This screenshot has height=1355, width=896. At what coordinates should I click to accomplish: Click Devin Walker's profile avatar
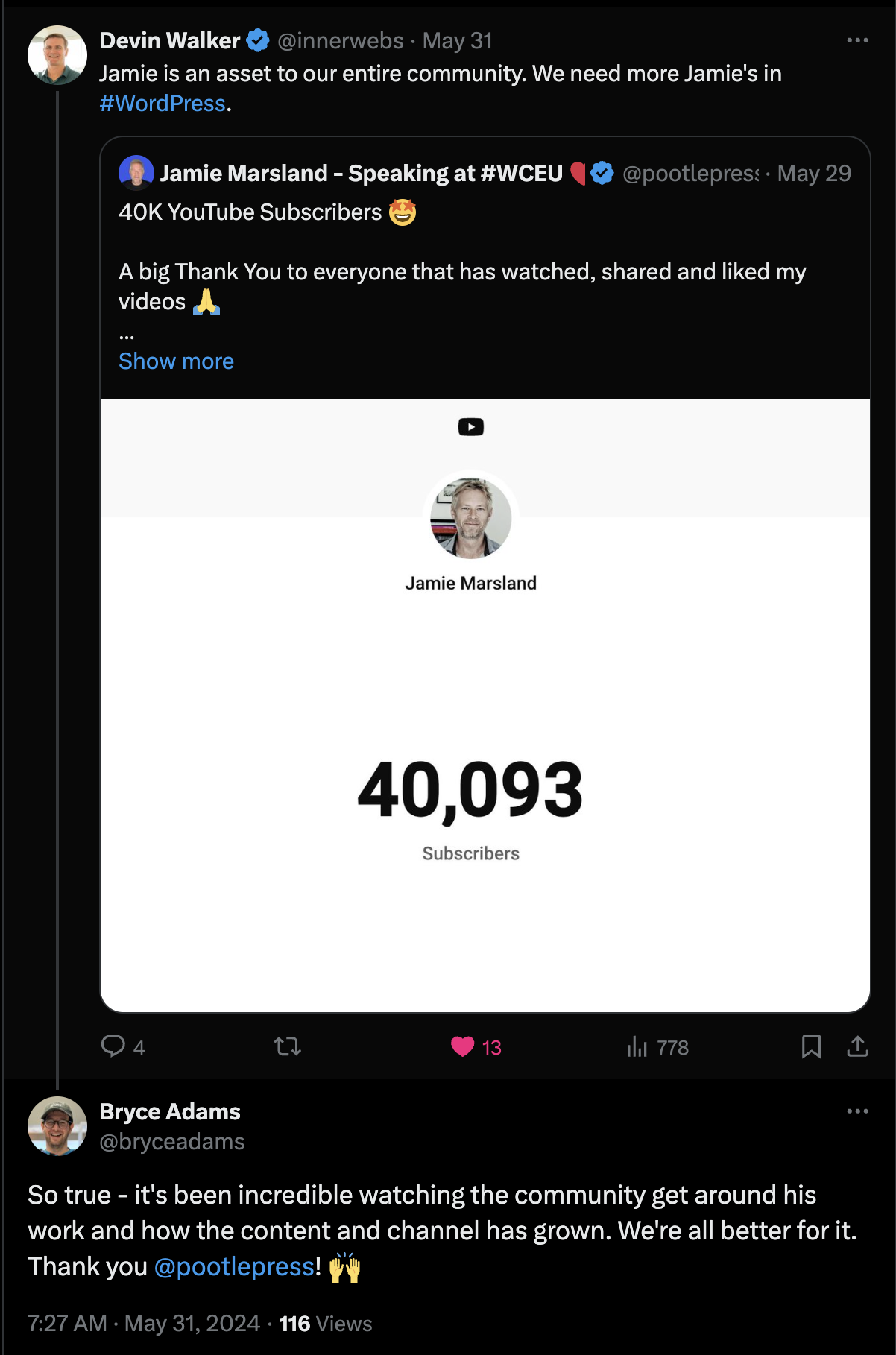click(x=57, y=55)
